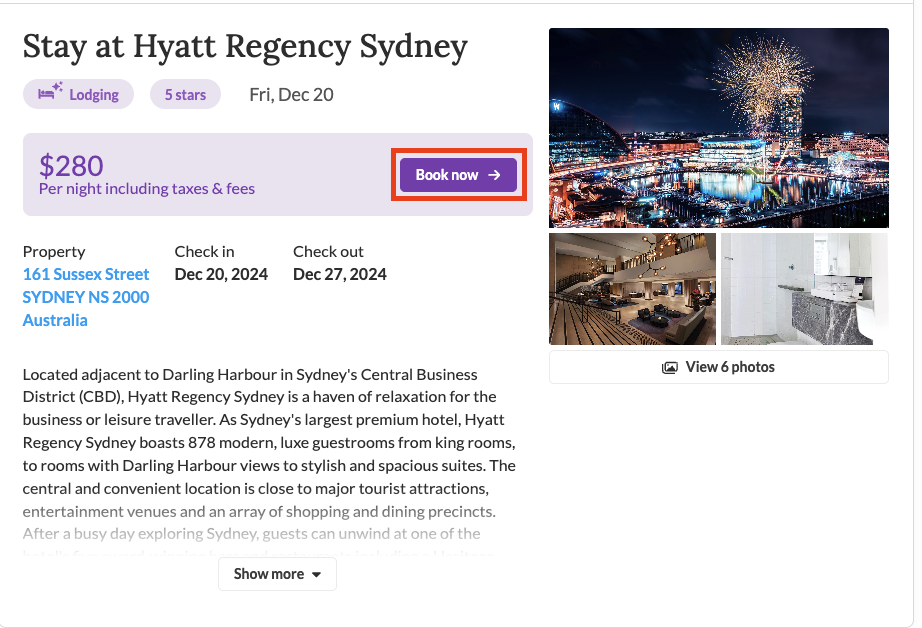Click the Australia line of the address
The height and width of the screenshot is (628, 922).
point(55,320)
